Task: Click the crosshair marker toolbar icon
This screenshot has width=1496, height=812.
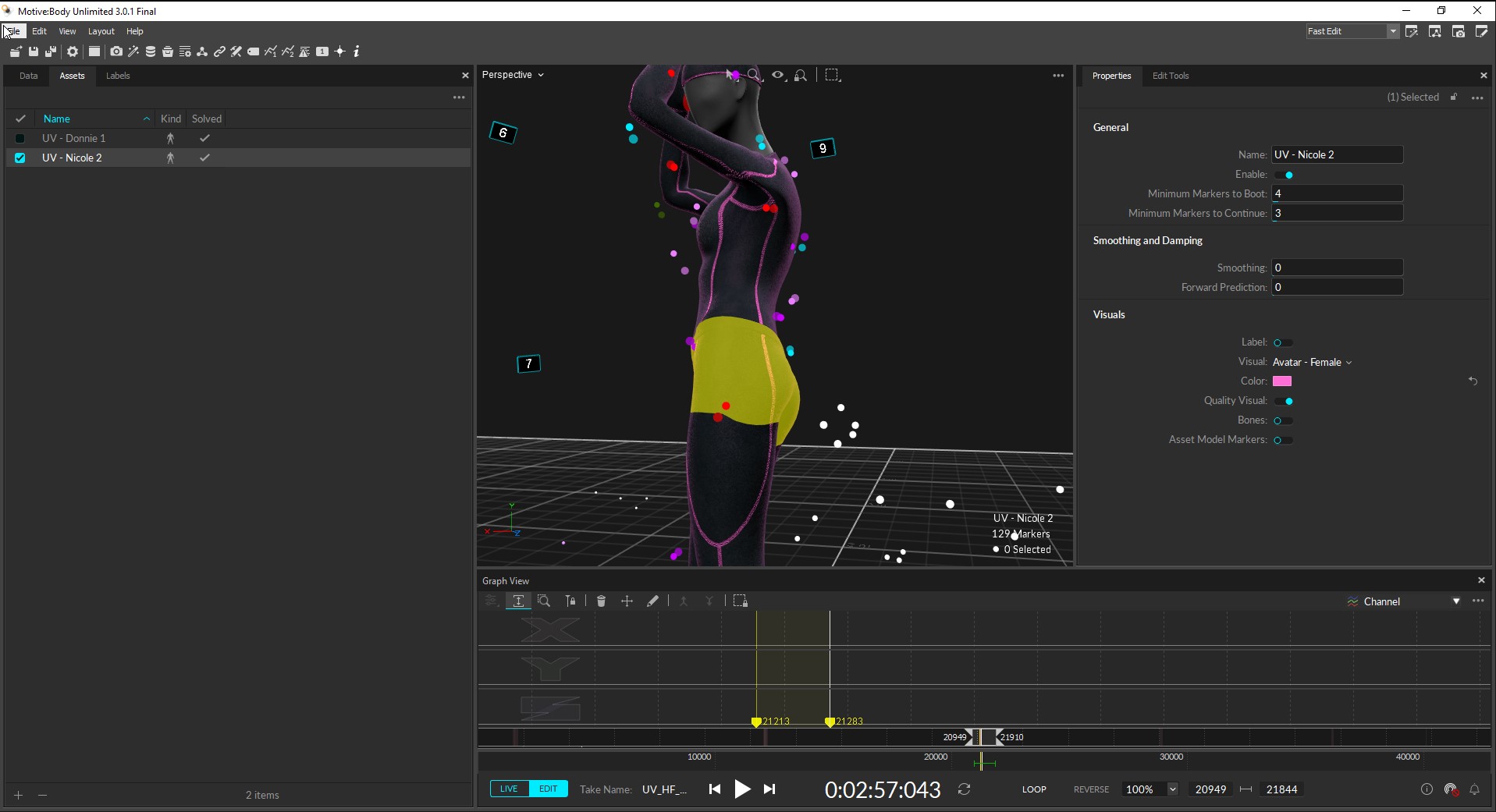Action: point(339,51)
